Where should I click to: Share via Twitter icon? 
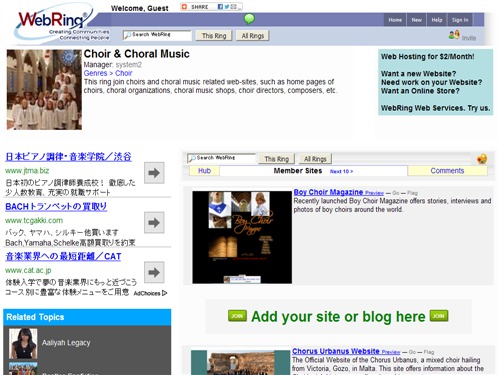pos(226,7)
